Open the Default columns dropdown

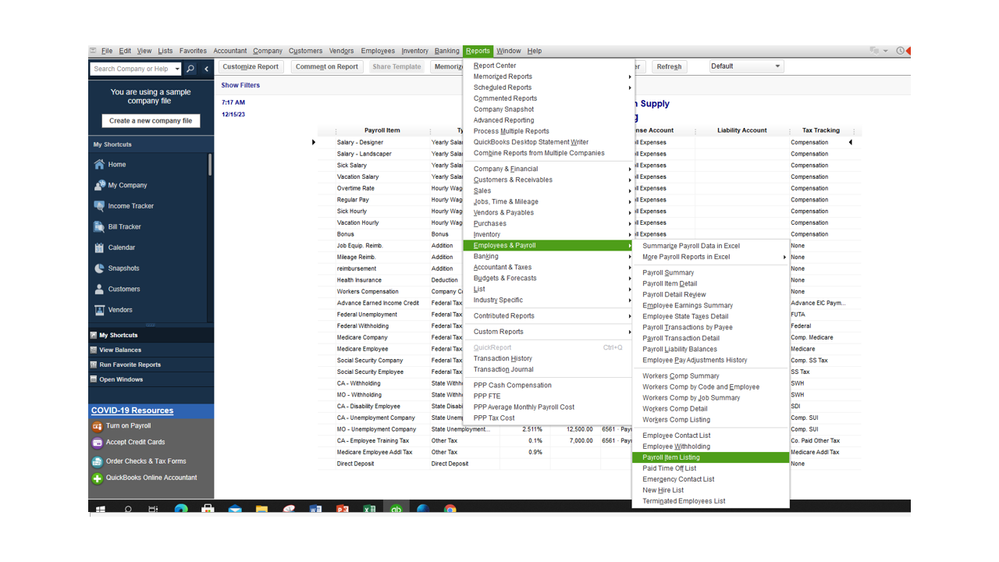745,66
